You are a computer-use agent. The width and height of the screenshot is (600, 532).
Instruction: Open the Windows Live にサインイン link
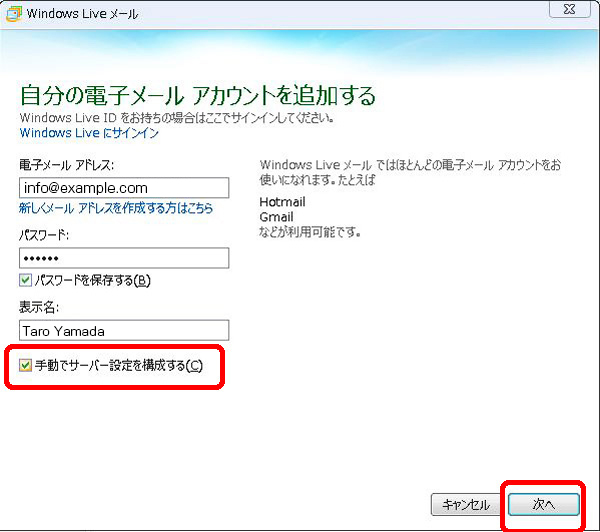click(x=89, y=133)
